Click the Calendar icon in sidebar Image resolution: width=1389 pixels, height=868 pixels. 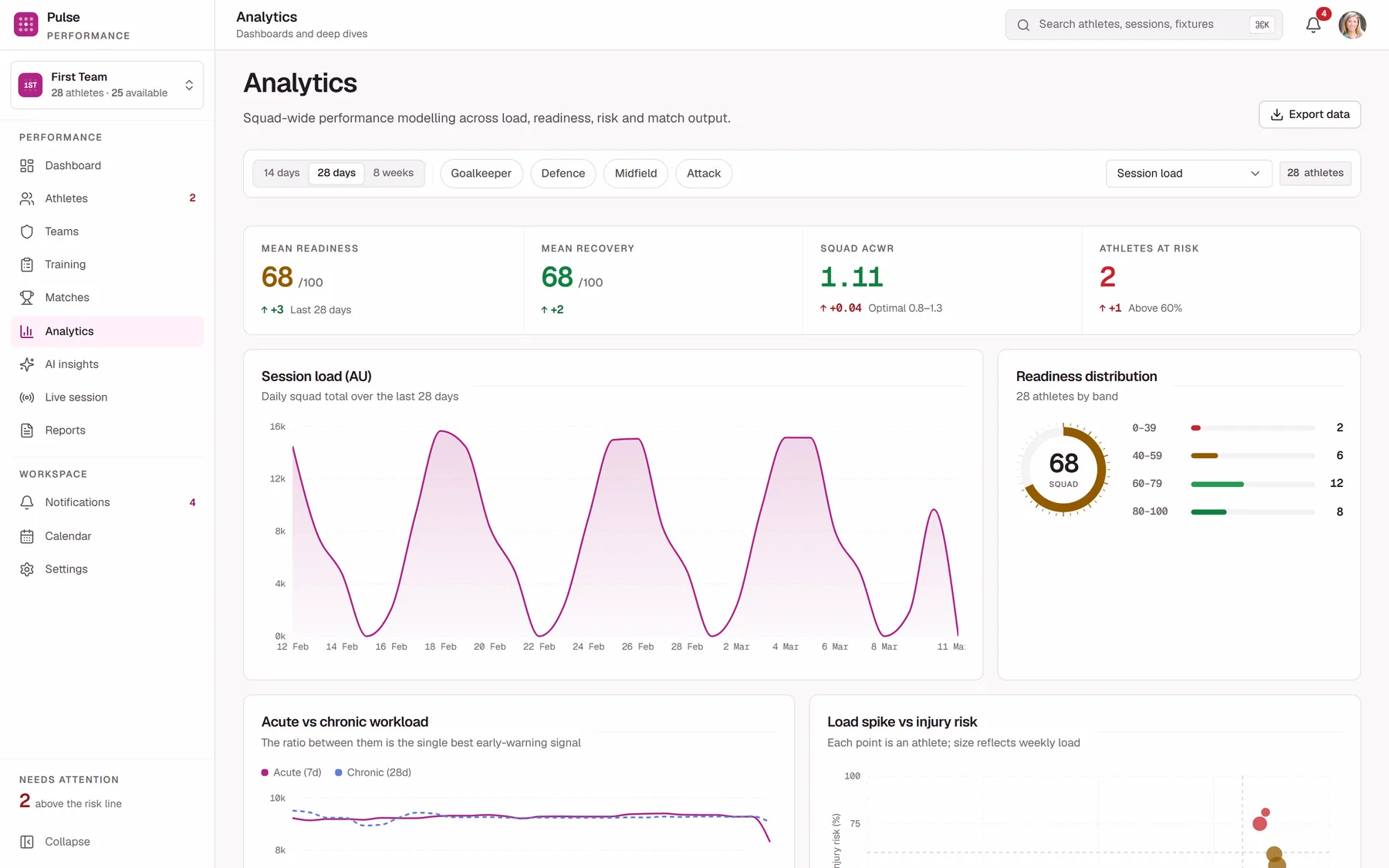pyautogui.click(x=27, y=536)
